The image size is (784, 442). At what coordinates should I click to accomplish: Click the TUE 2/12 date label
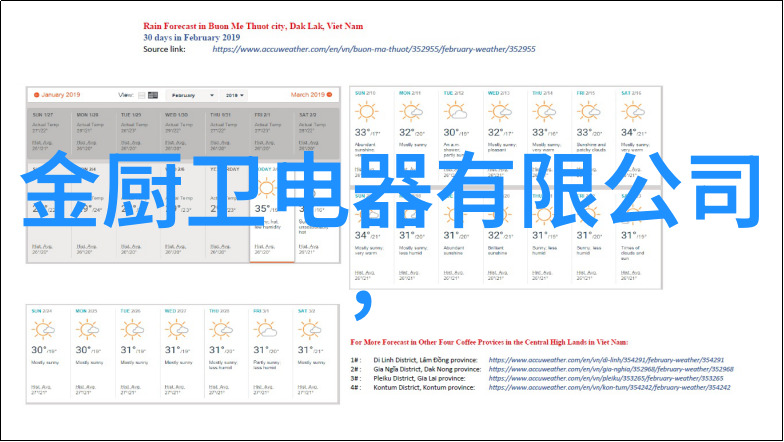point(454,93)
